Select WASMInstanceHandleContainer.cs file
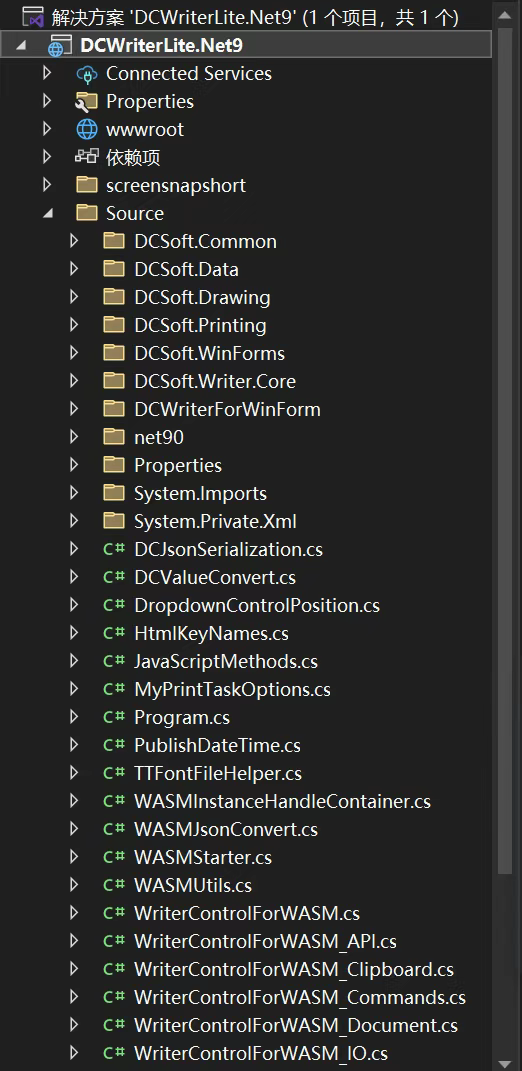Image resolution: width=522 pixels, height=1071 pixels. (282, 801)
